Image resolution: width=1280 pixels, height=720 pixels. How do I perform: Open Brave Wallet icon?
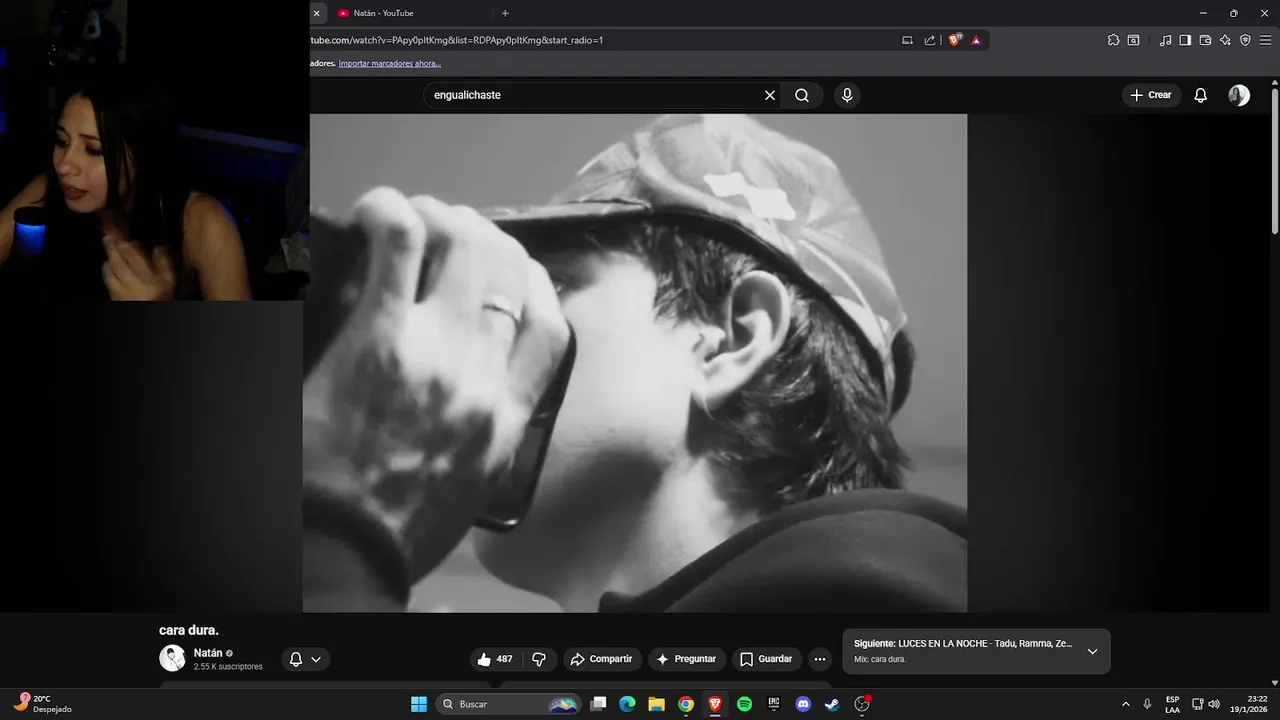(x=1205, y=40)
